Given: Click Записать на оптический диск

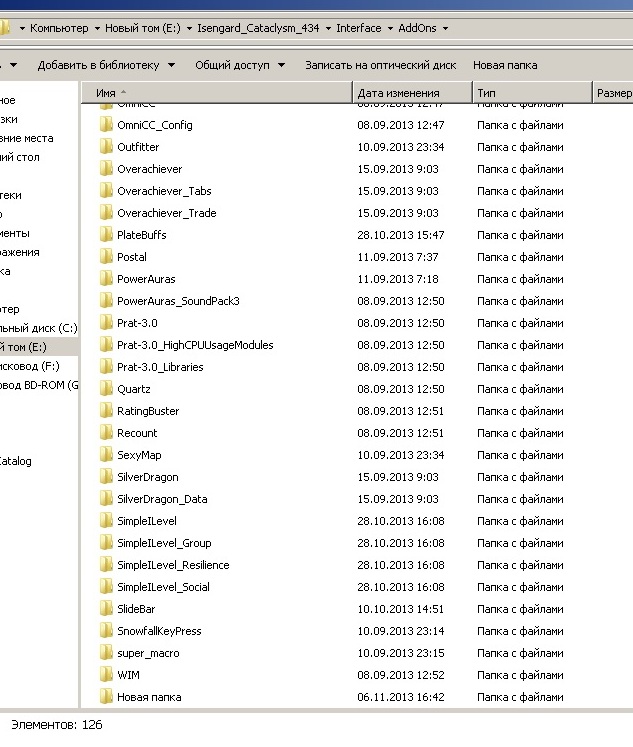Looking at the screenshot, I should [x=381, y=65].
